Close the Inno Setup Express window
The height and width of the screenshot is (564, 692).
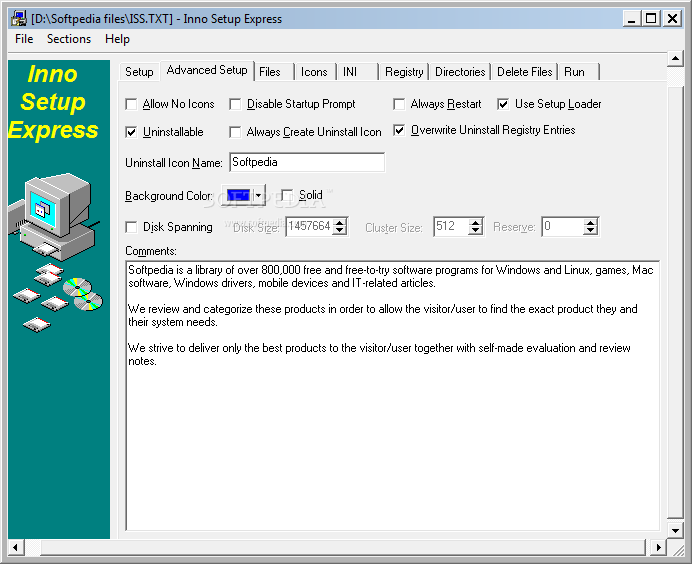pos(672,19)
